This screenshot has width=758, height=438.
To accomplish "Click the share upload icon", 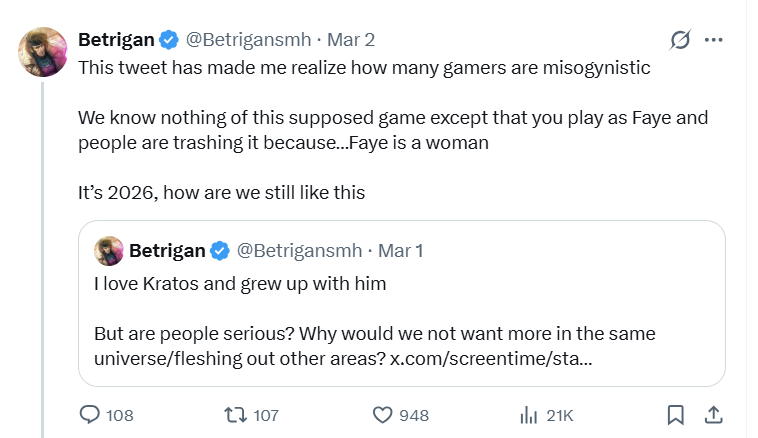I will point(713,414).
